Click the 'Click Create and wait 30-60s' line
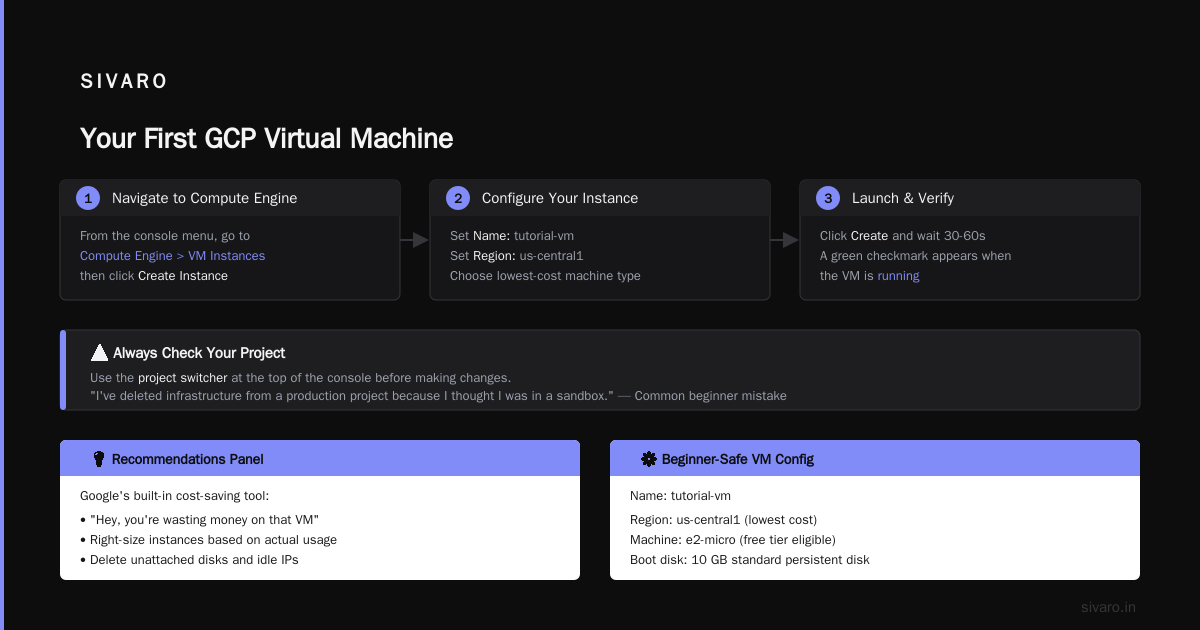The width and height of the screenshot is (1200, 630). (903, 236)
